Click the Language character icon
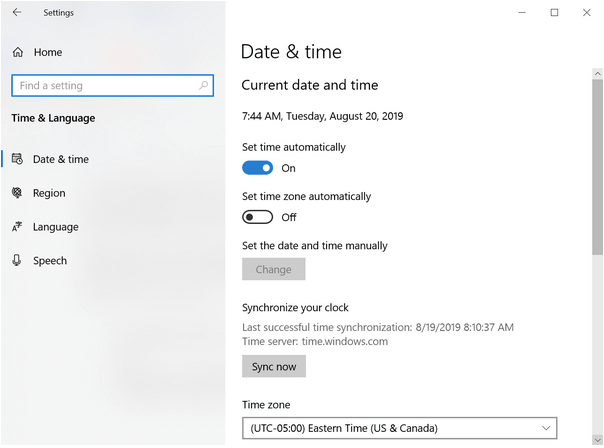This screenshot has height=448, width=604. click(x=17, y=227)
